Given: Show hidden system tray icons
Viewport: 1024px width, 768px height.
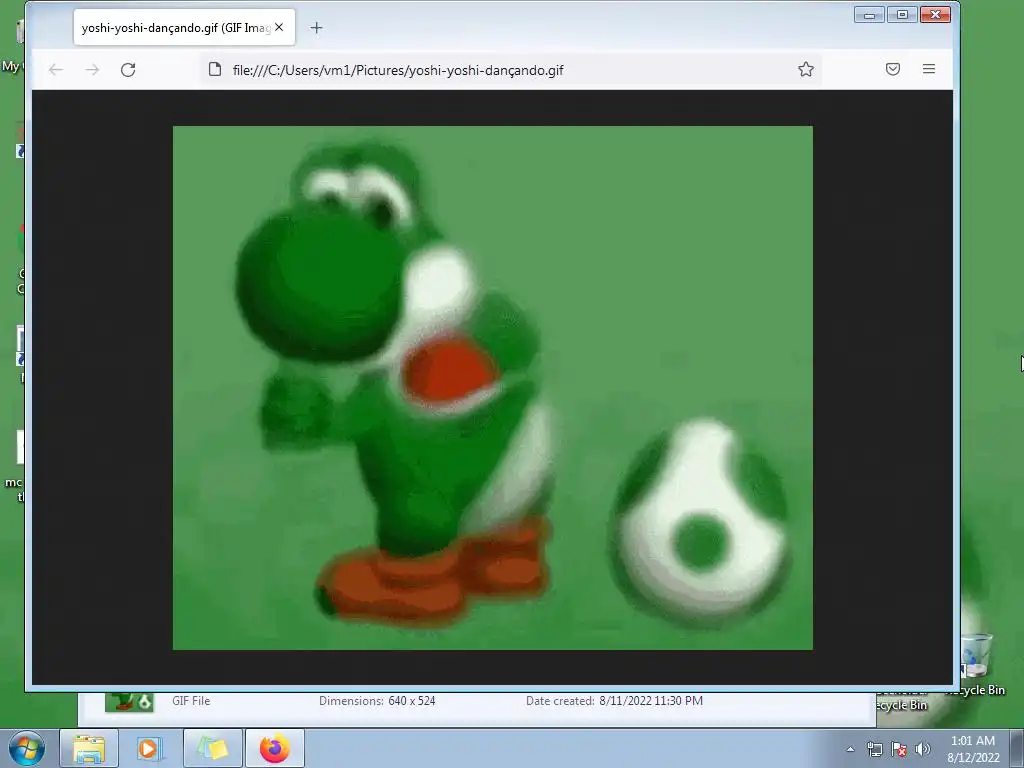Looking at the screenshot, I should (x=850, y=749).
